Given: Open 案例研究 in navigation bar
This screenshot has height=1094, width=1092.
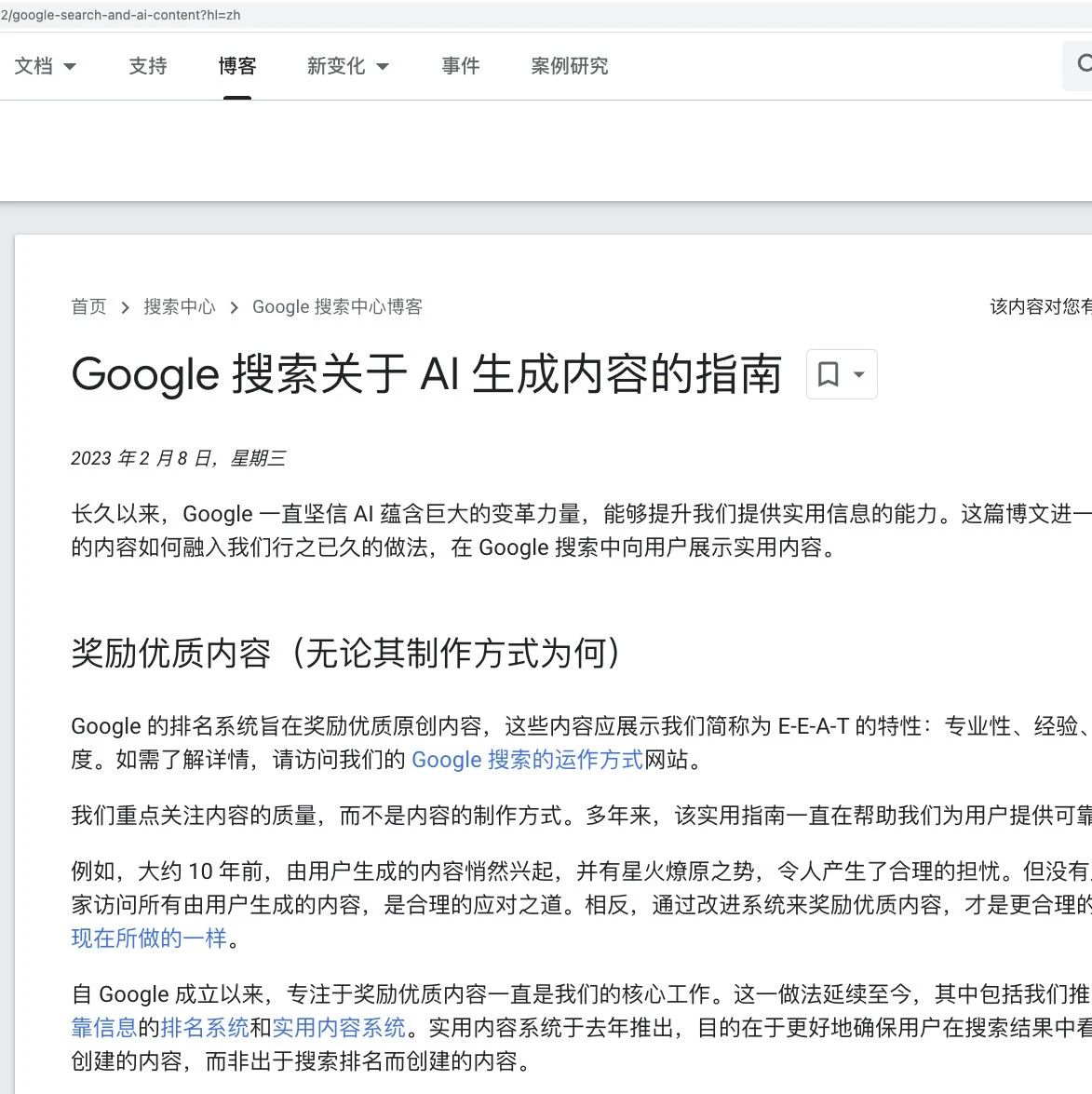Looking at the screenshot, I should click(x=570, y=66).
